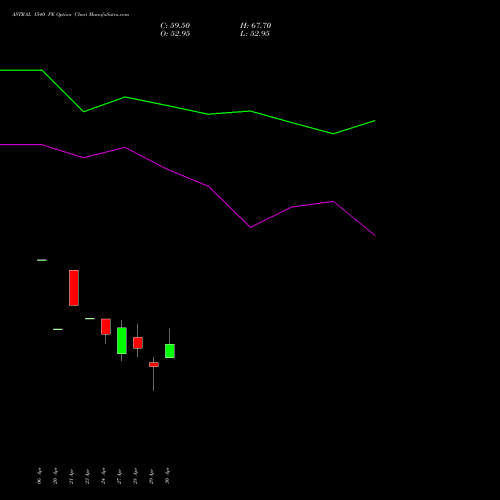500x500 pixels.
Task: Click the '20 Apr' date axis label
Action: tap(55, 476)
